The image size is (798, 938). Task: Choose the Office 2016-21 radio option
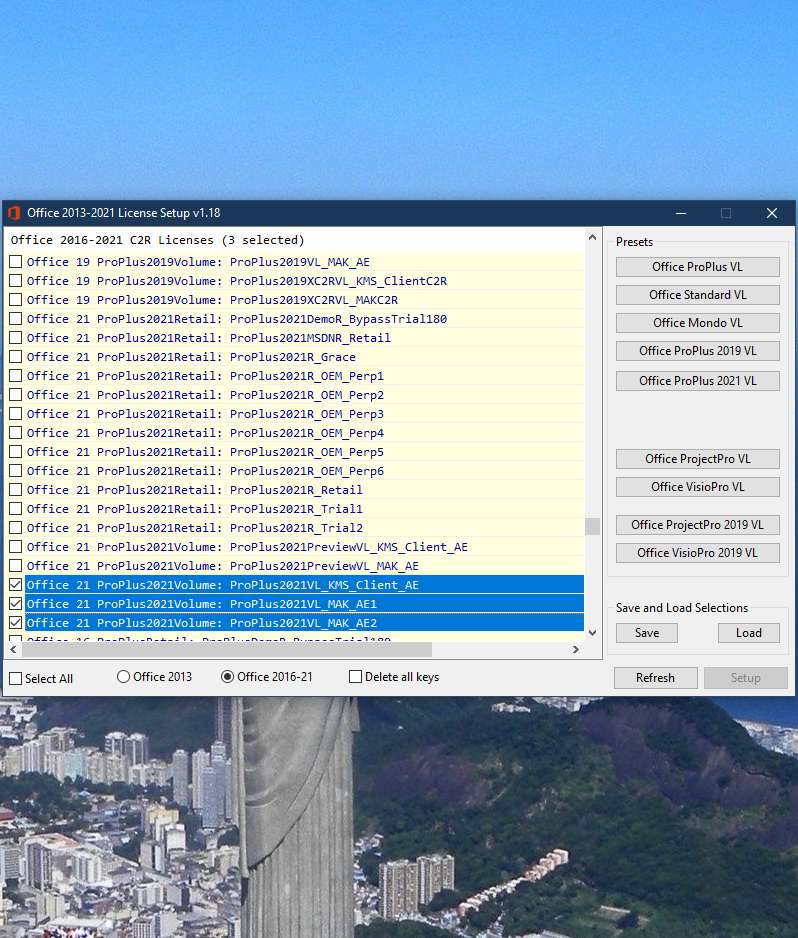click(x=228, y=677)
